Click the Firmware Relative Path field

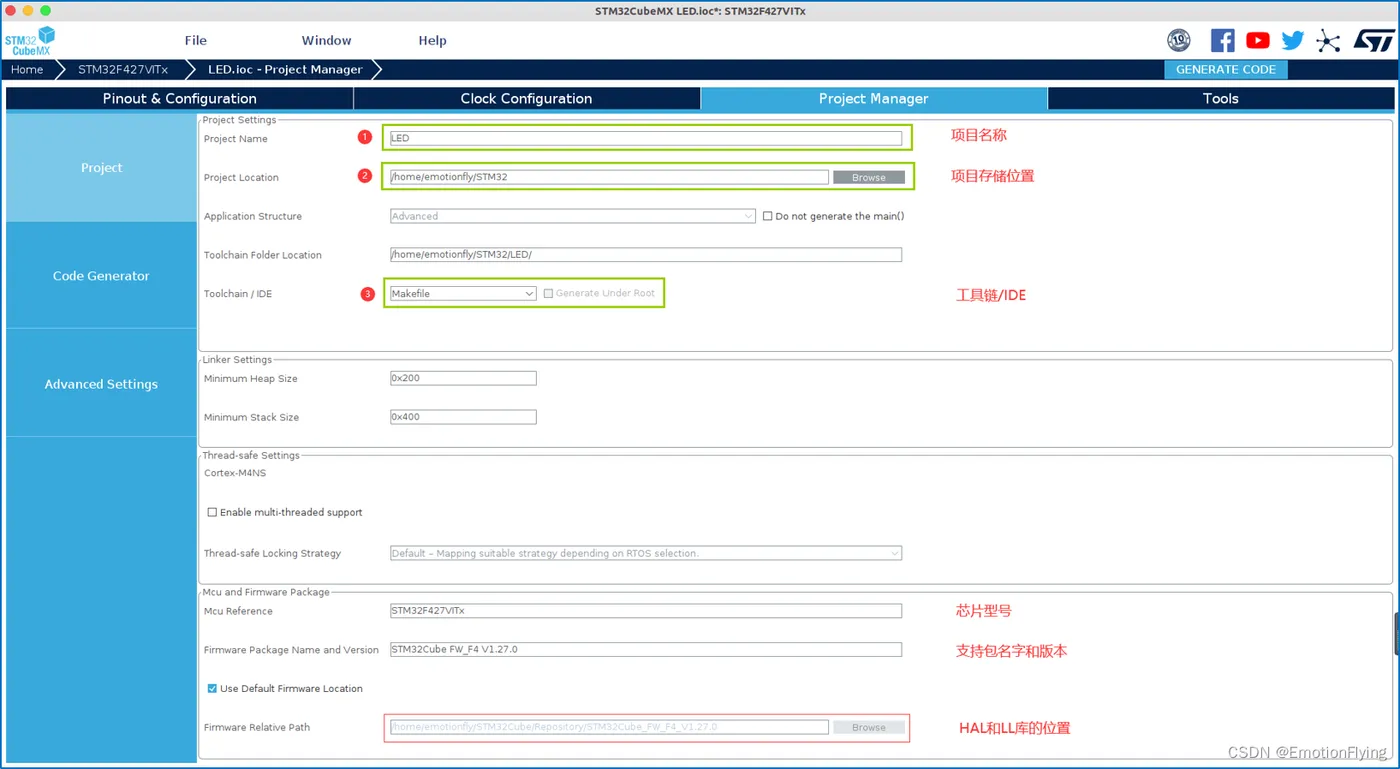click(609, 727)
